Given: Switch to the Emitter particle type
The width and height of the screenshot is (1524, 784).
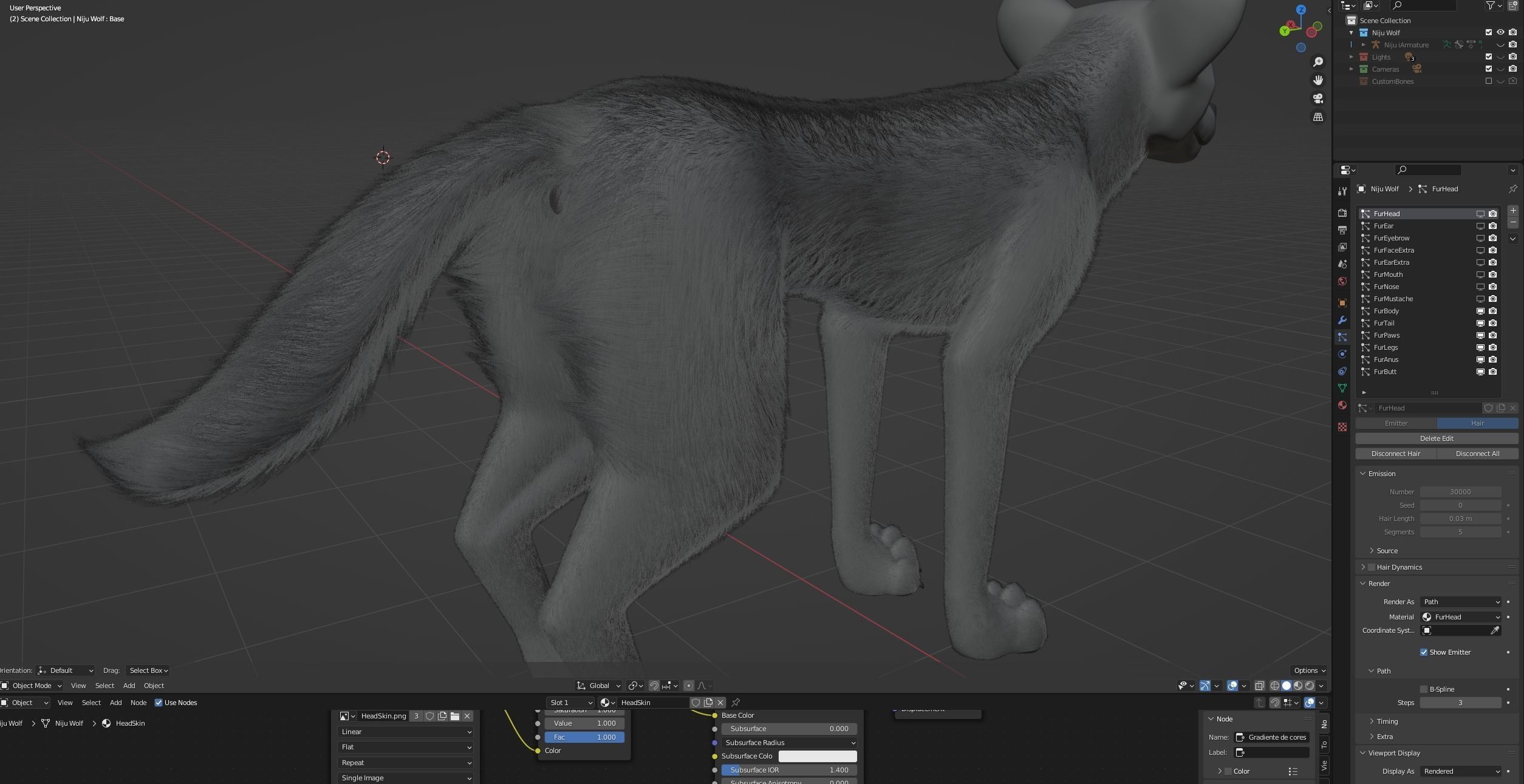Looking at the screenshot, I should coord(1396,423).
